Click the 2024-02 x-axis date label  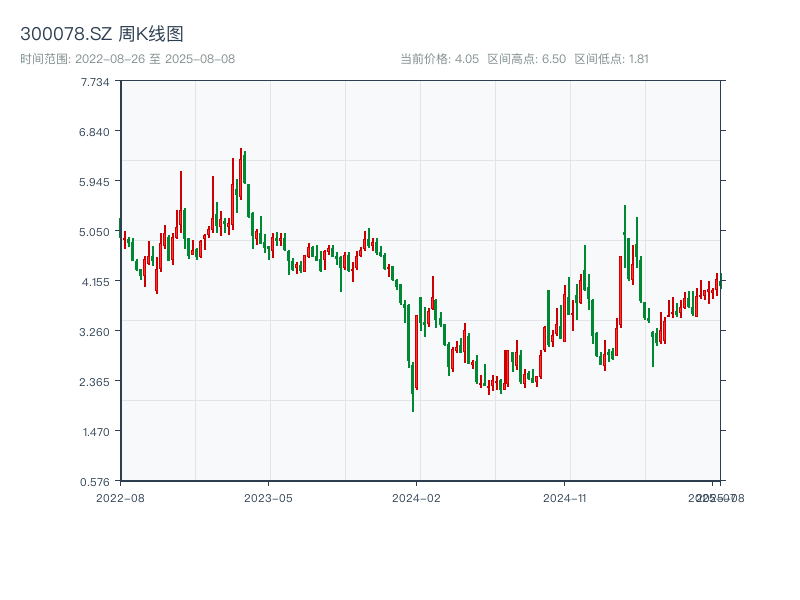coord(416,497)
